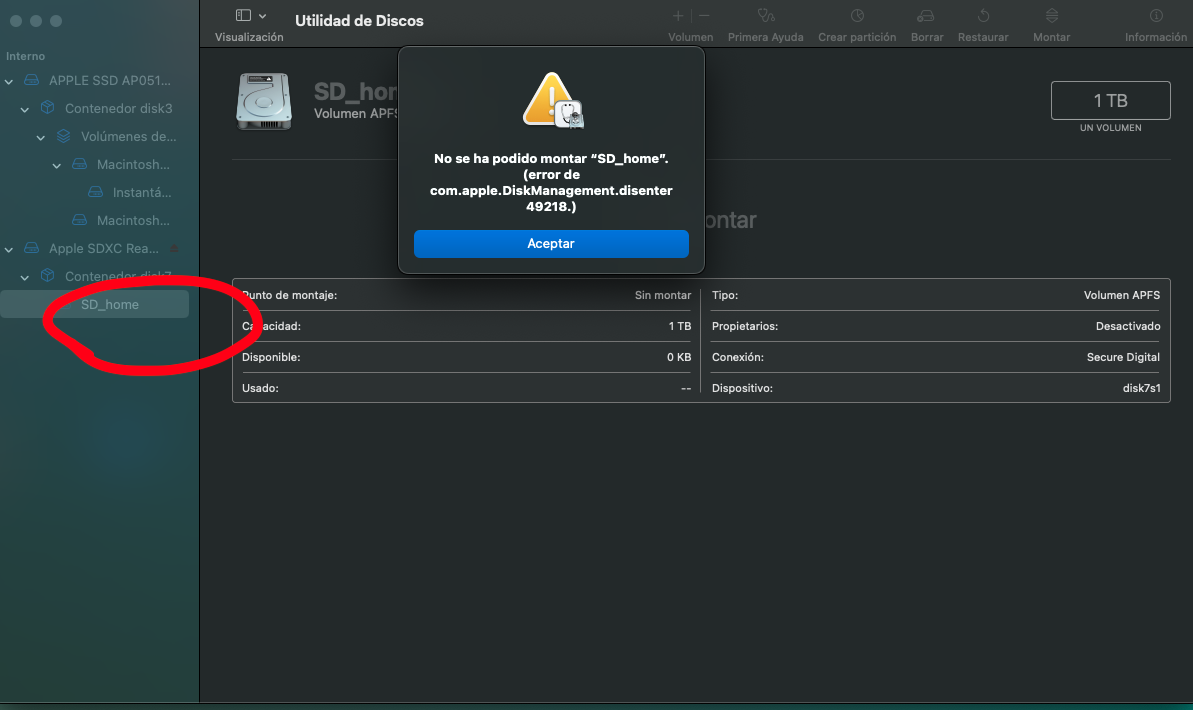Eject the Apple SDXC Reader
Screen dimensions: 1193x710
tap(174, 248)
